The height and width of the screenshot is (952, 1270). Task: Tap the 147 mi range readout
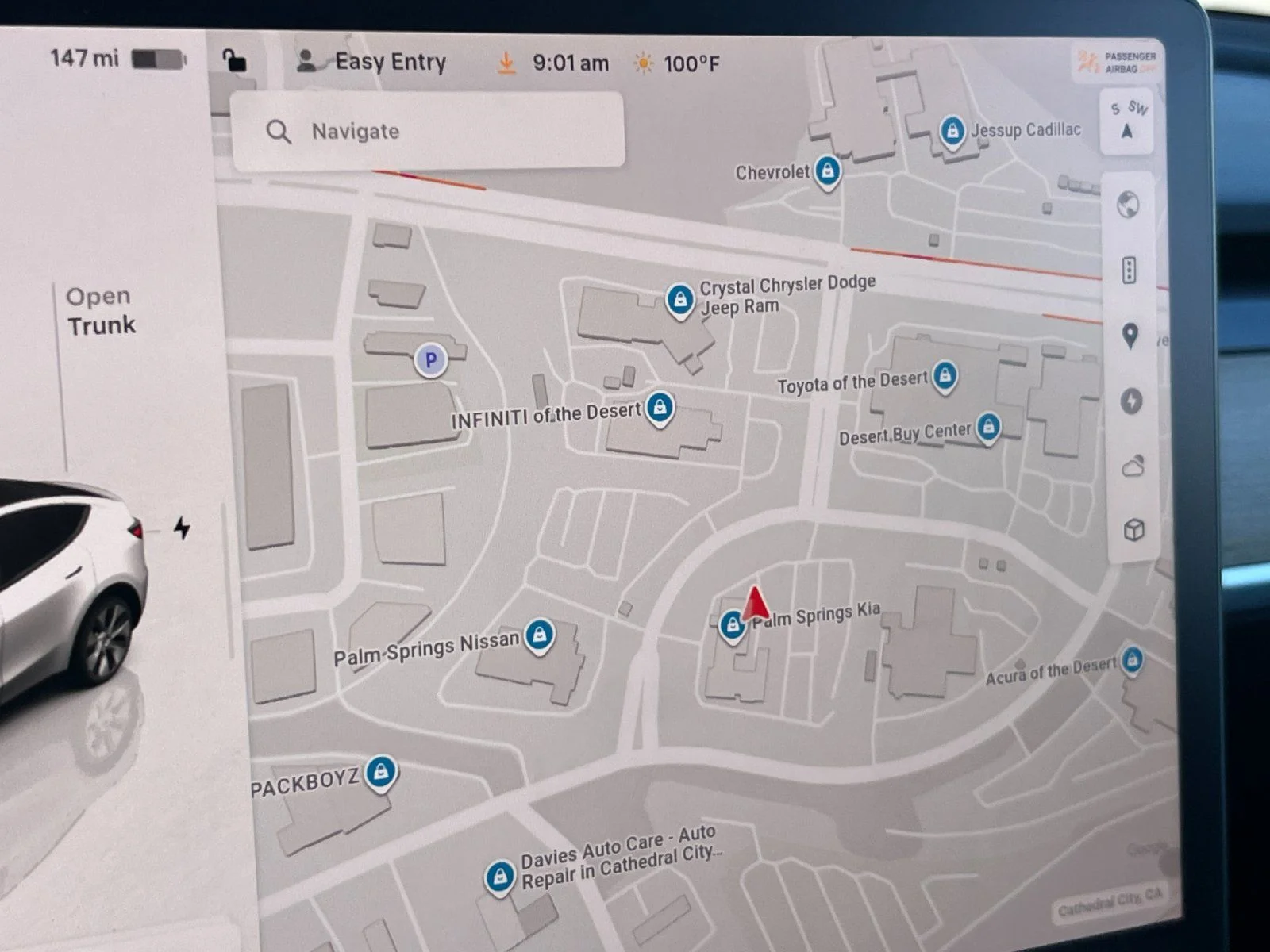[x=84, y=58]
